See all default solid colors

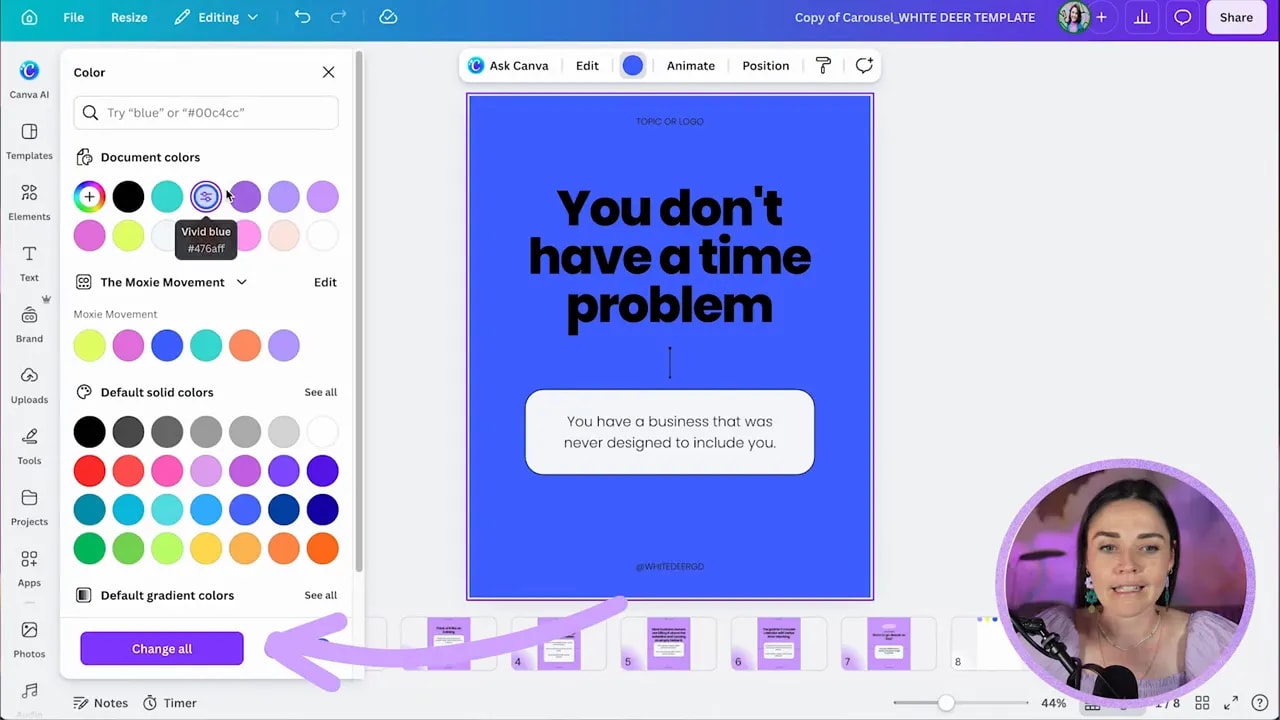pyautogui.click(x=320, y=392)
